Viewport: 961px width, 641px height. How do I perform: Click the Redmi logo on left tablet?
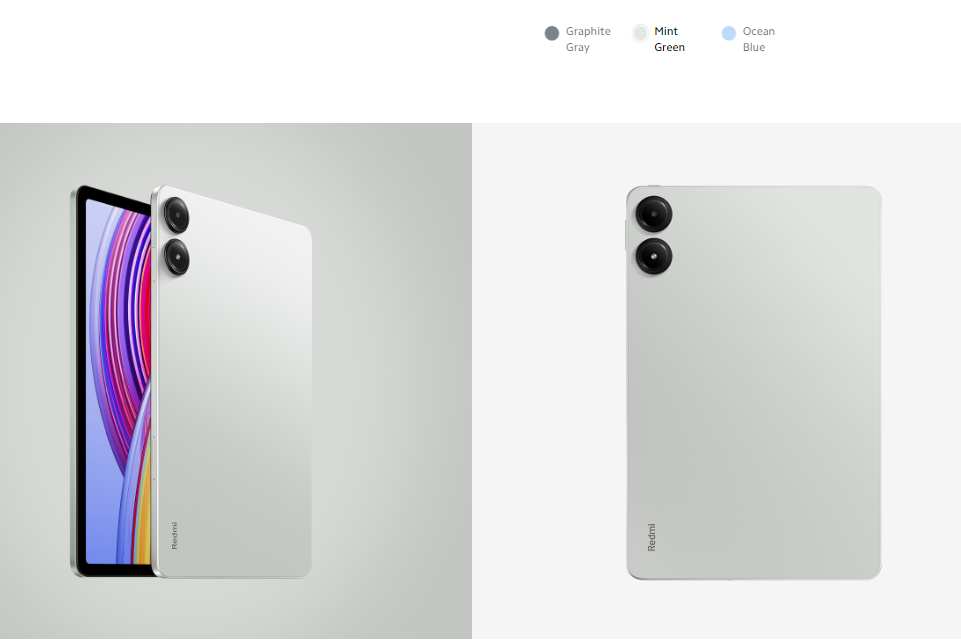174,535
